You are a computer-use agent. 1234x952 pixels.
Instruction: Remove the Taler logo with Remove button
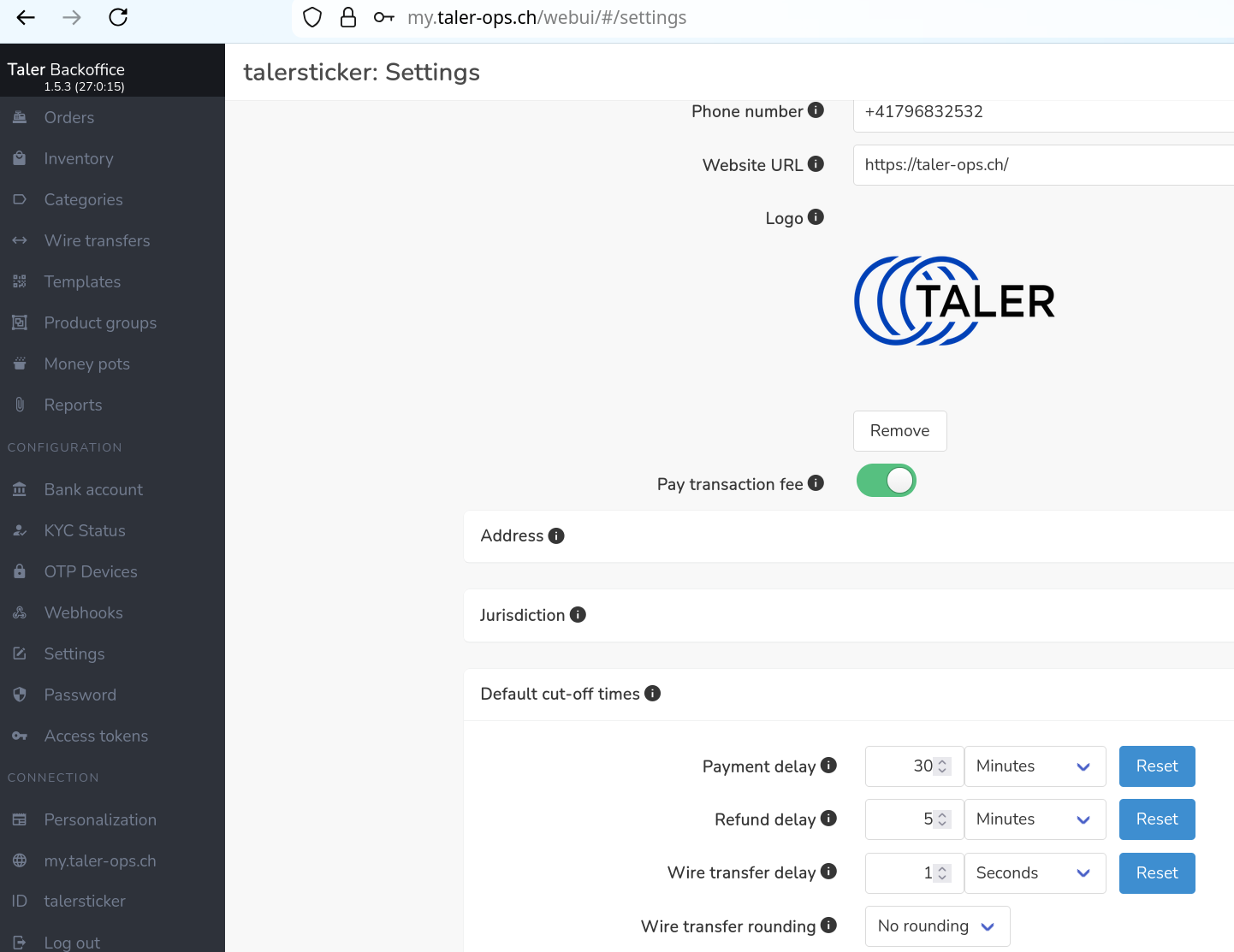pyautogui.click(x=899, y=431)
